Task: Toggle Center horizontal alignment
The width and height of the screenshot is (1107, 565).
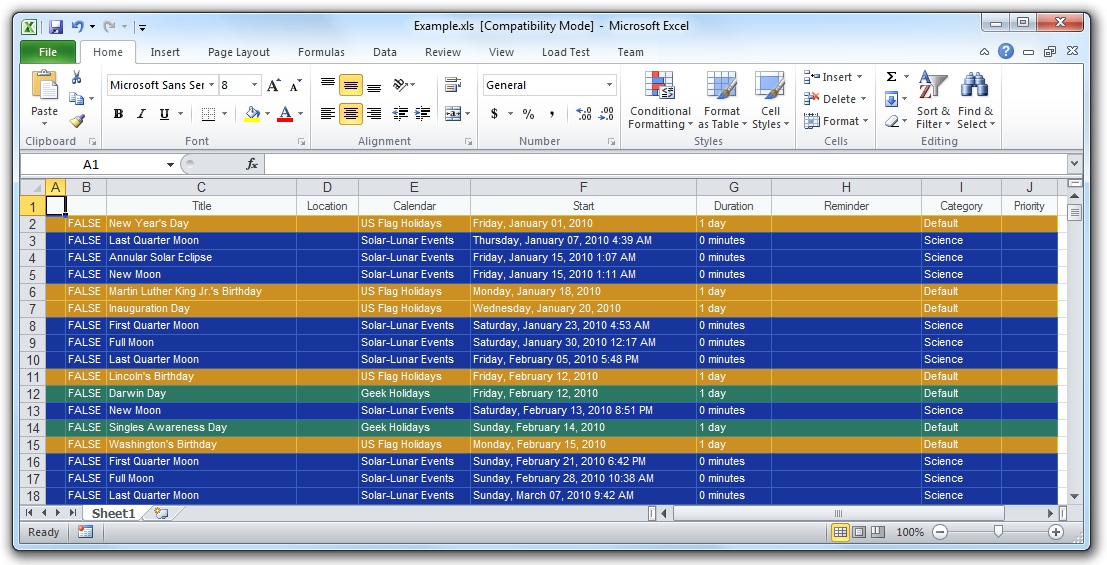Action: [351, 114]
